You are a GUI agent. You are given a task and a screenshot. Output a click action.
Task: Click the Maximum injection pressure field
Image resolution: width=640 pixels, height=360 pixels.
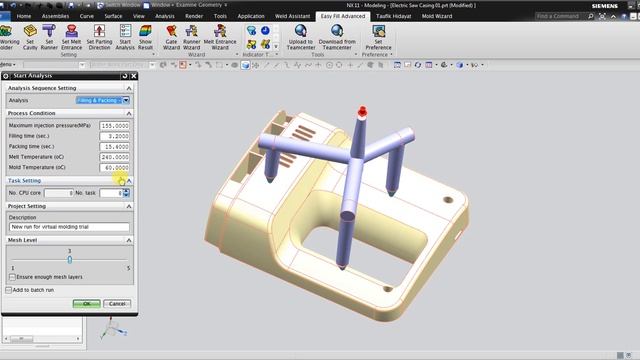pyautogui.click(x=115, y=126)
